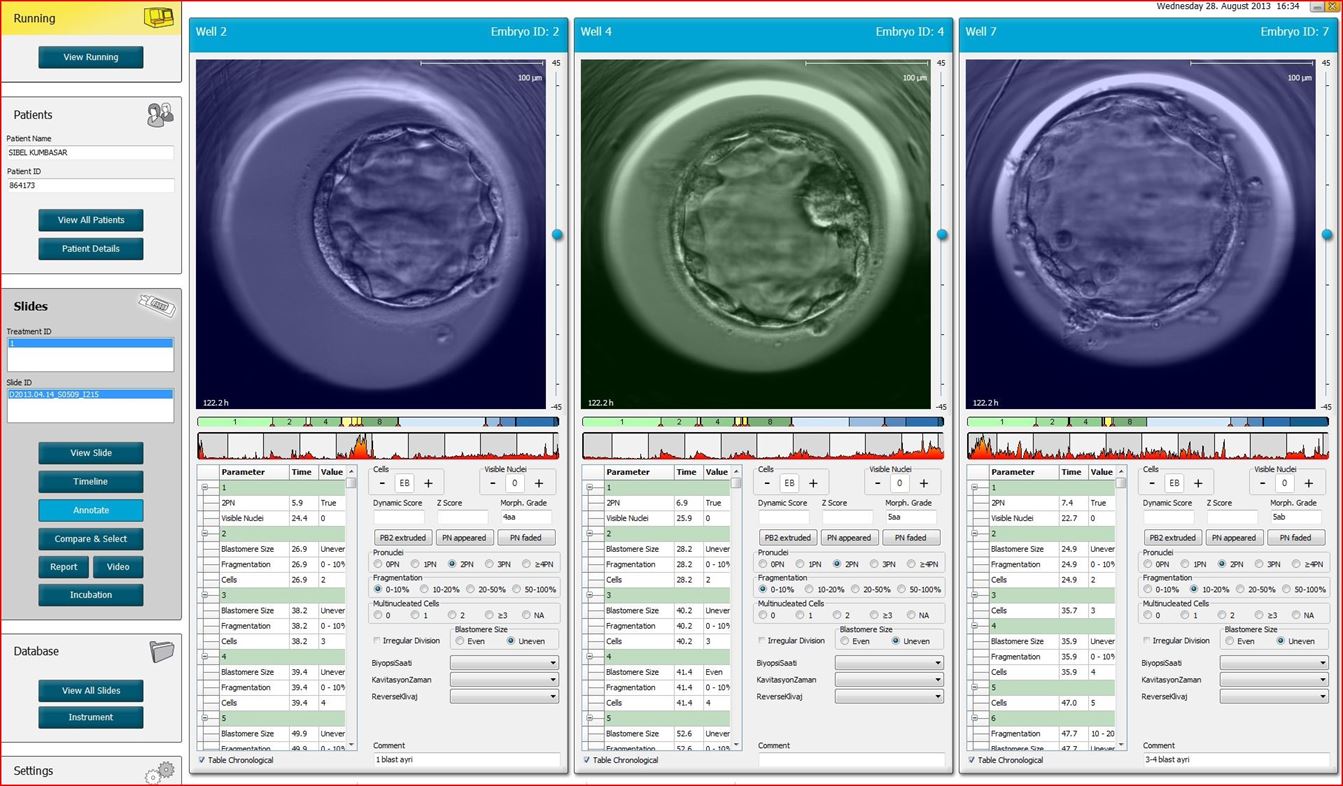Viewport: 1343px width, 786px height.
Task: Click the slide icon in Slides panel
Action: tap(158, 305)
